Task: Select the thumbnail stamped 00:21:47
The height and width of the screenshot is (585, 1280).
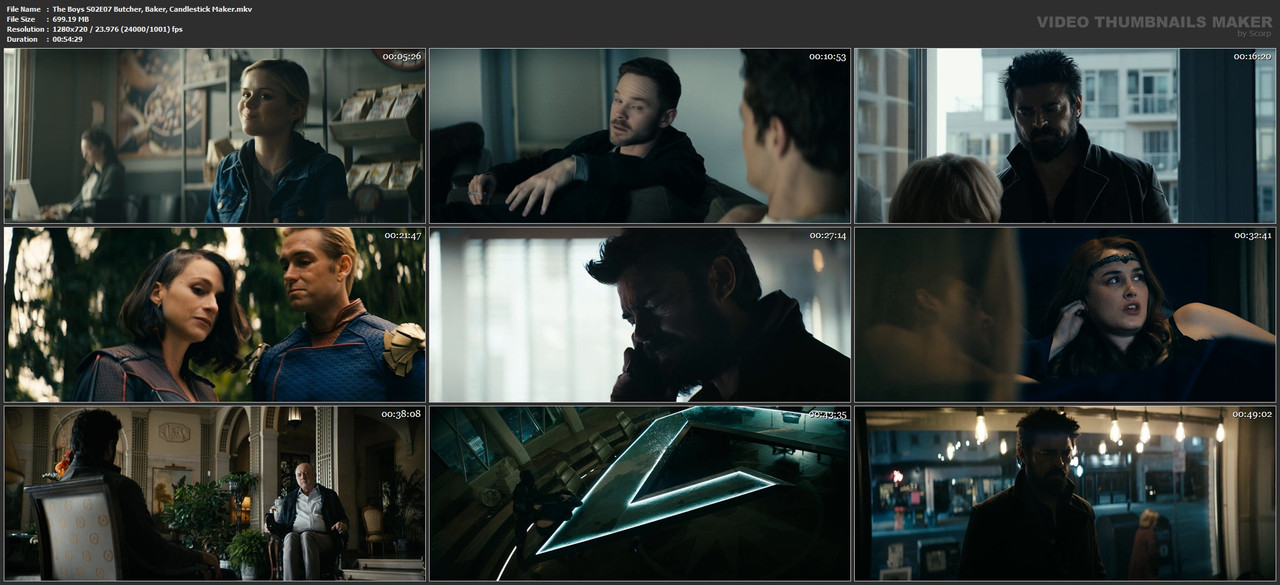Action: 215,314
